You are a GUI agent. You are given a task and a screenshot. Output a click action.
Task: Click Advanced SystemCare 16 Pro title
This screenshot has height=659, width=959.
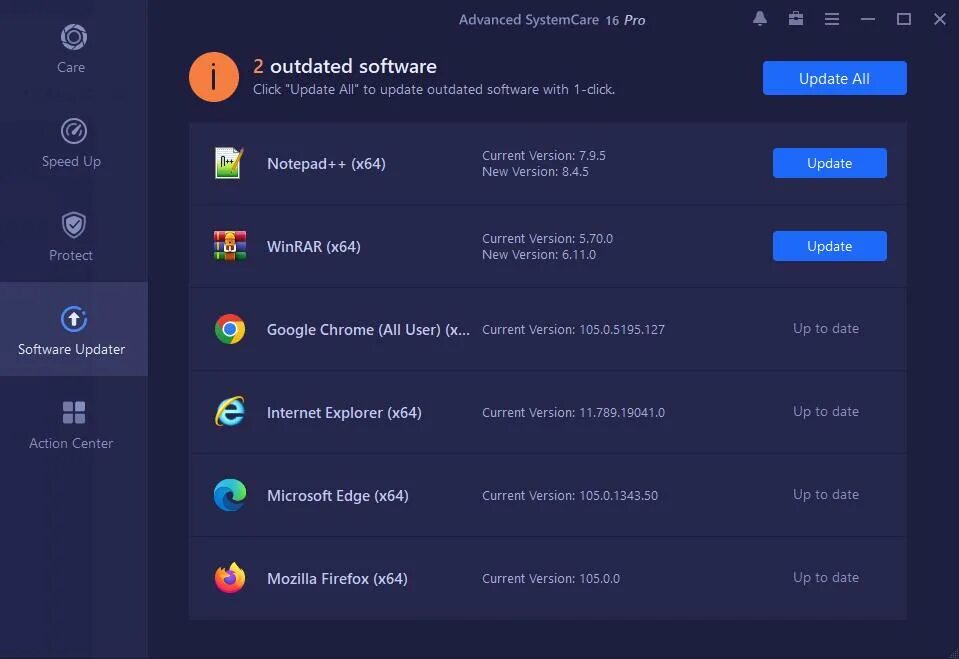coord(552,20)
